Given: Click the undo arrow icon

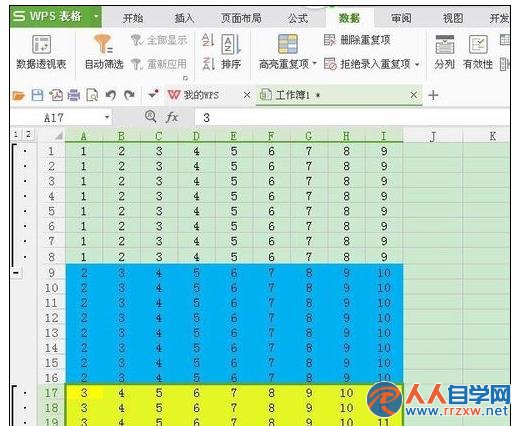Looking at the screenshot, I should coord(111,95).
